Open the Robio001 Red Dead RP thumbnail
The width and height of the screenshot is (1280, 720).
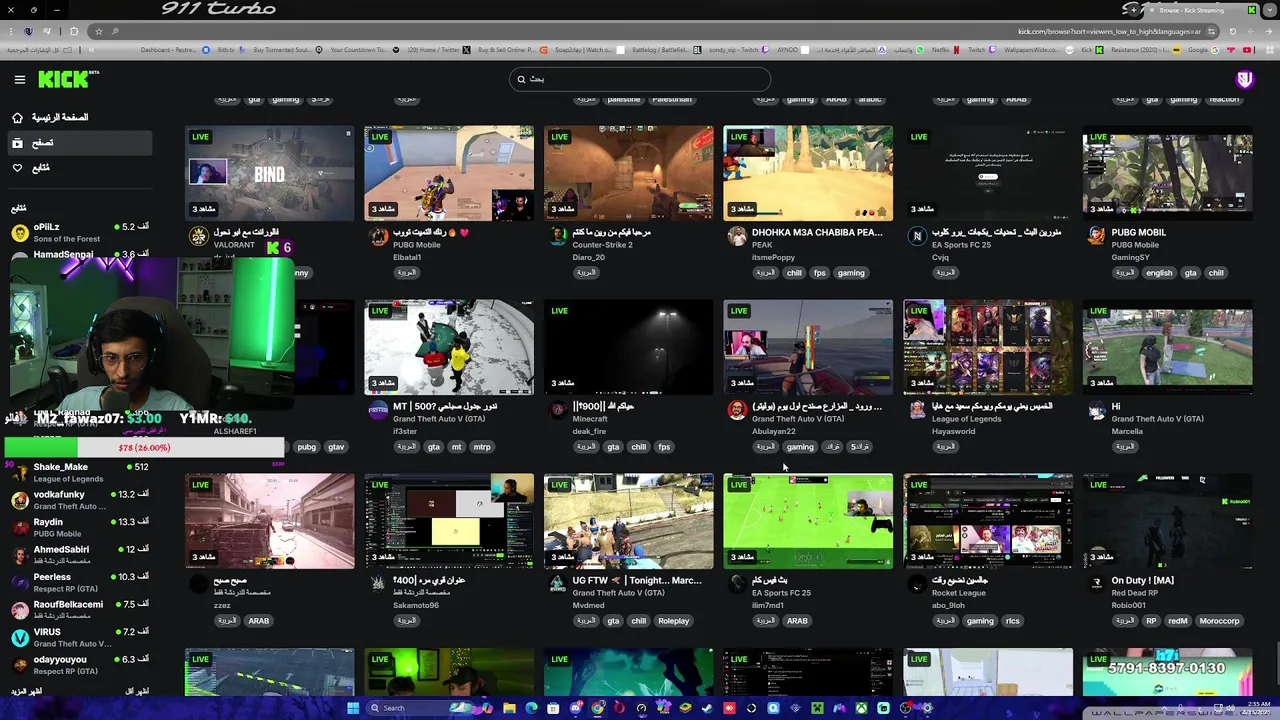tap(1167, 521)
